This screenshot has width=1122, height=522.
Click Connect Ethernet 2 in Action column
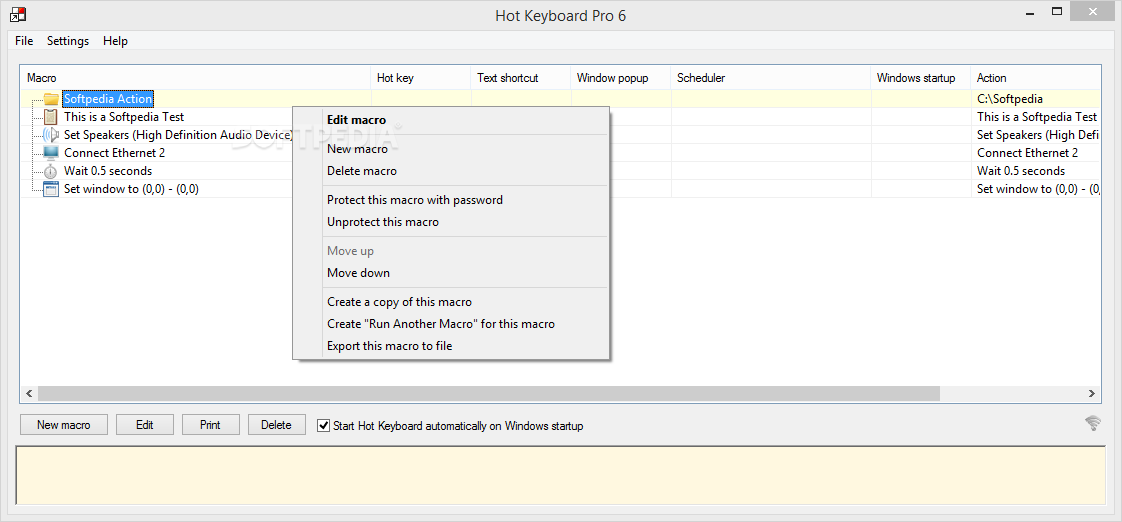[1035, 153]
